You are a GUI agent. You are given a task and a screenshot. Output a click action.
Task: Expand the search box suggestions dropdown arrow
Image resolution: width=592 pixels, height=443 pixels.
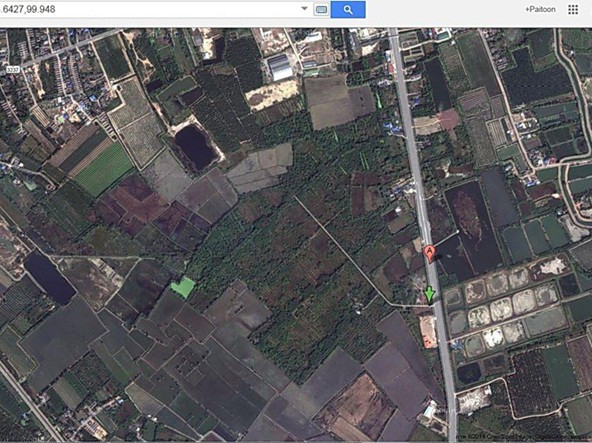tap(304, 9)
